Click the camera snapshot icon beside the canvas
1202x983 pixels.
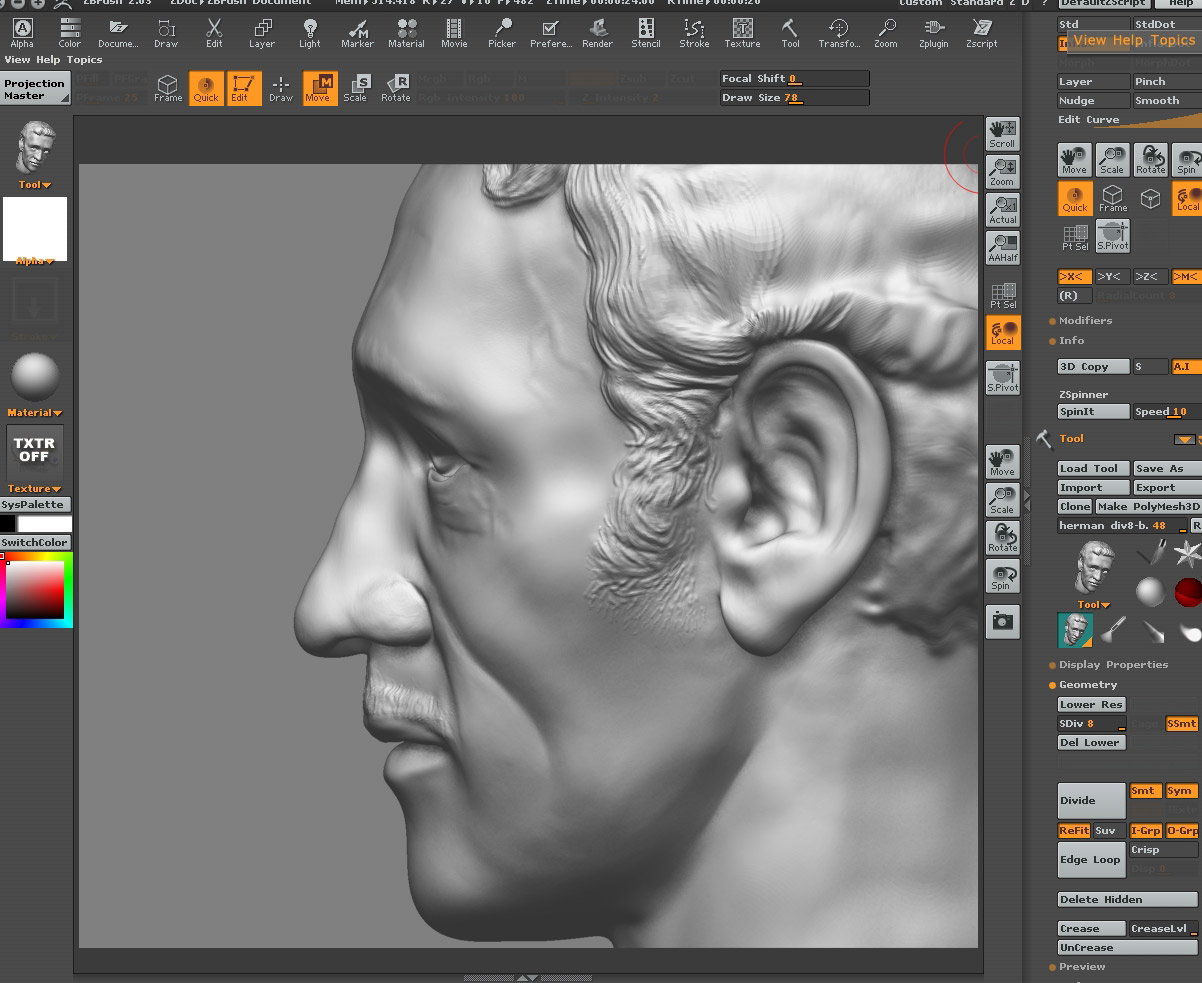[x=1002, y=622]
